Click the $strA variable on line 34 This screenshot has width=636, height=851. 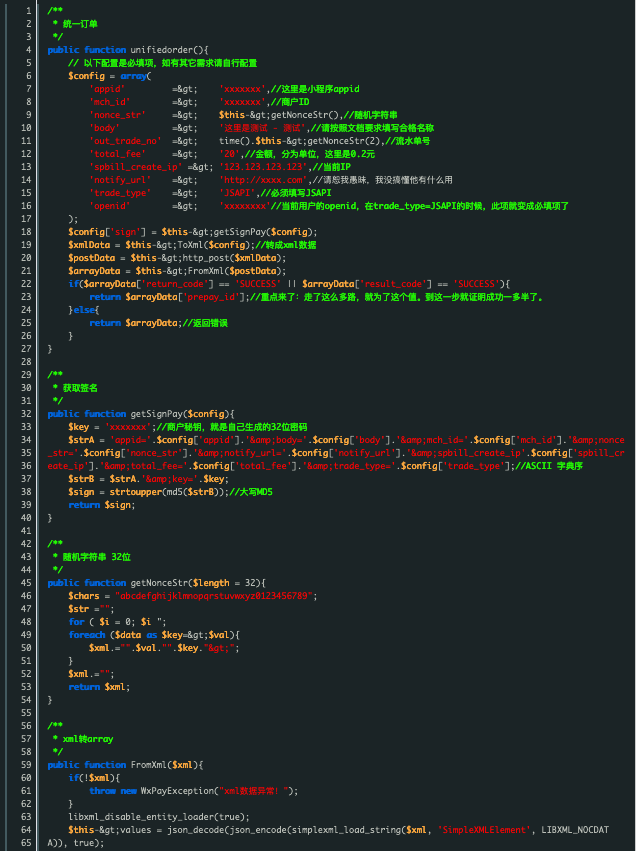click(81, 440)
